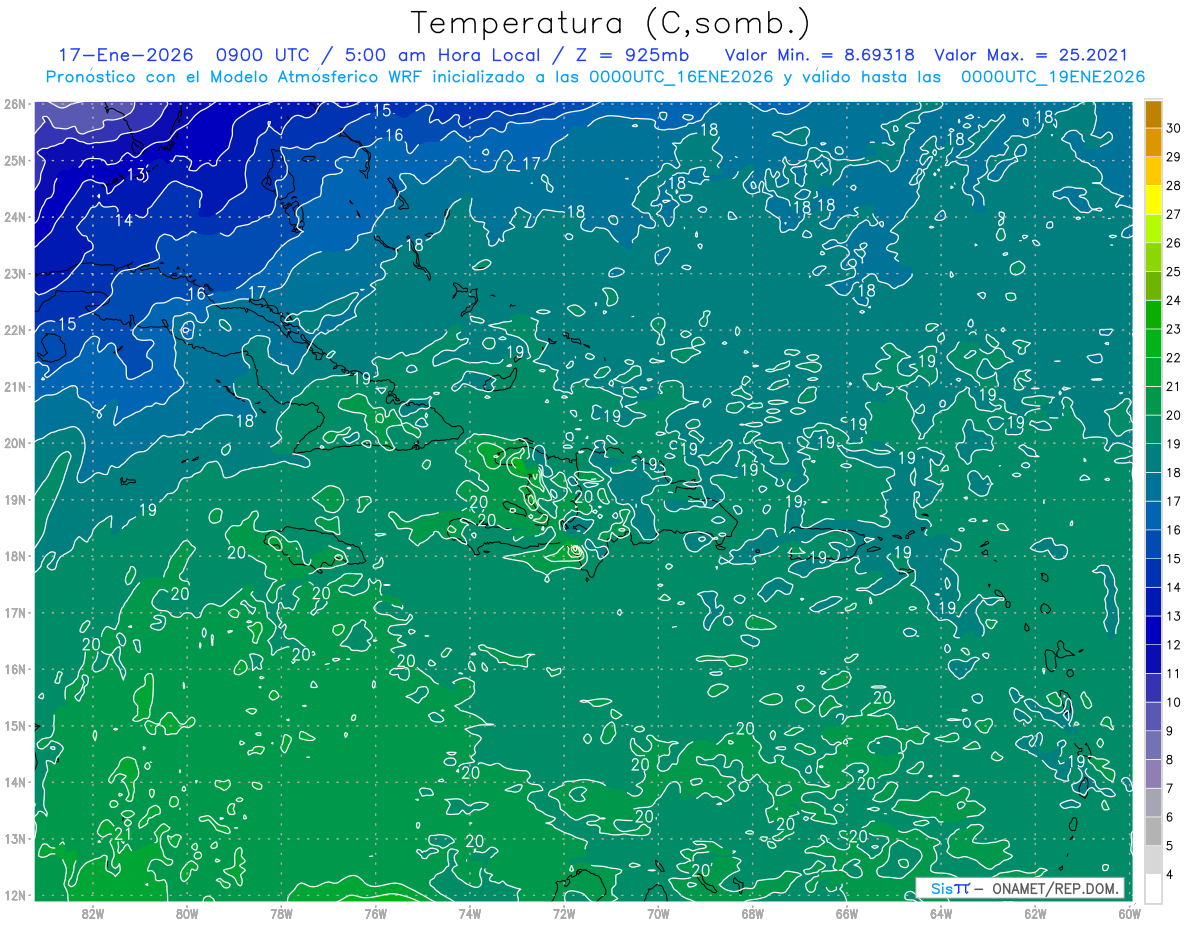Click the "30" label on the color scale
Viewport: 1200px width, 927px height.
[1173, 127]
